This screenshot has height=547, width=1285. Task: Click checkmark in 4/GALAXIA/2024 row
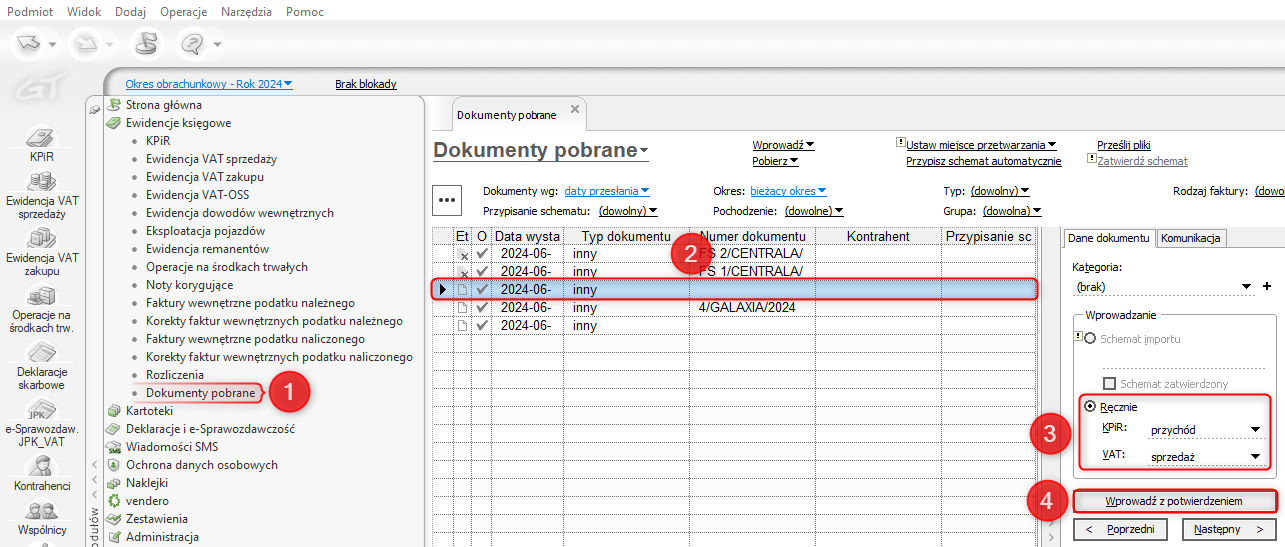482,308
